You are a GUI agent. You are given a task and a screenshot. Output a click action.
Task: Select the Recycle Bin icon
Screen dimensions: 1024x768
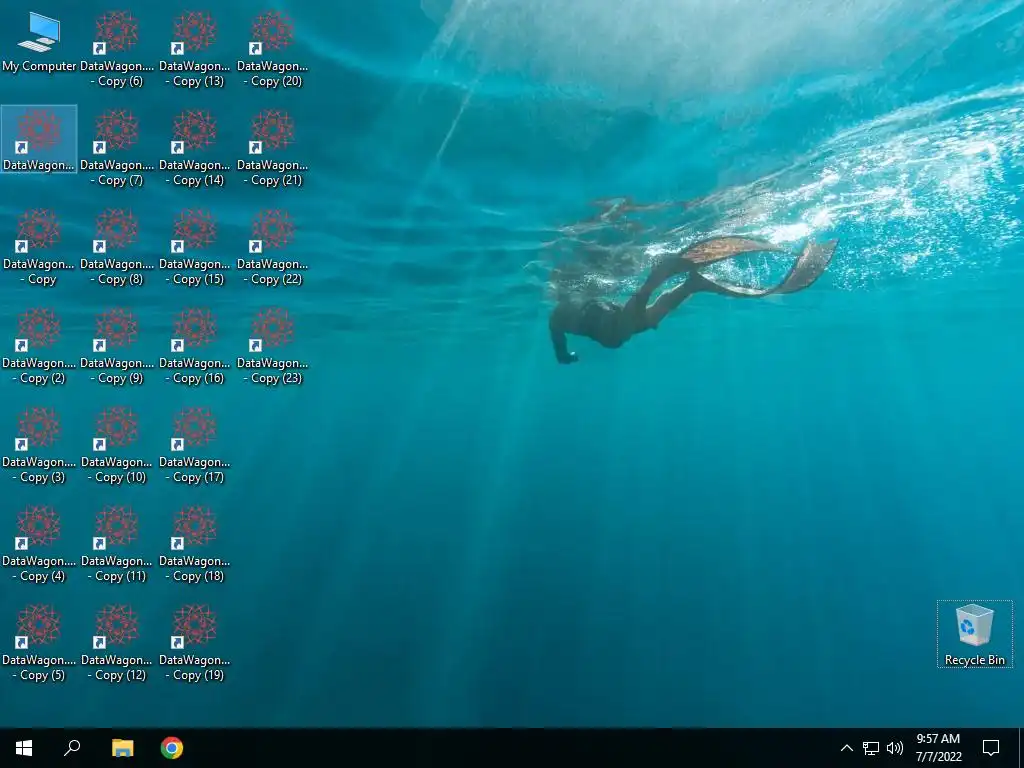(x=974, y=634)
